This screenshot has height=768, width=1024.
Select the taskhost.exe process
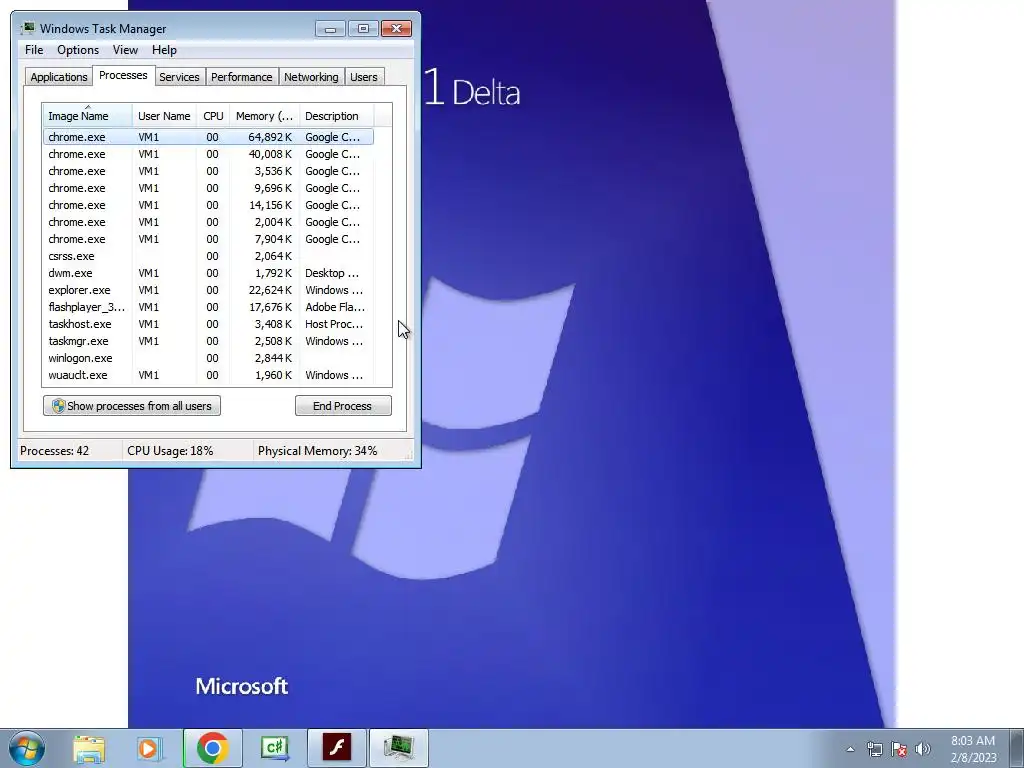[x=208, y=324]
